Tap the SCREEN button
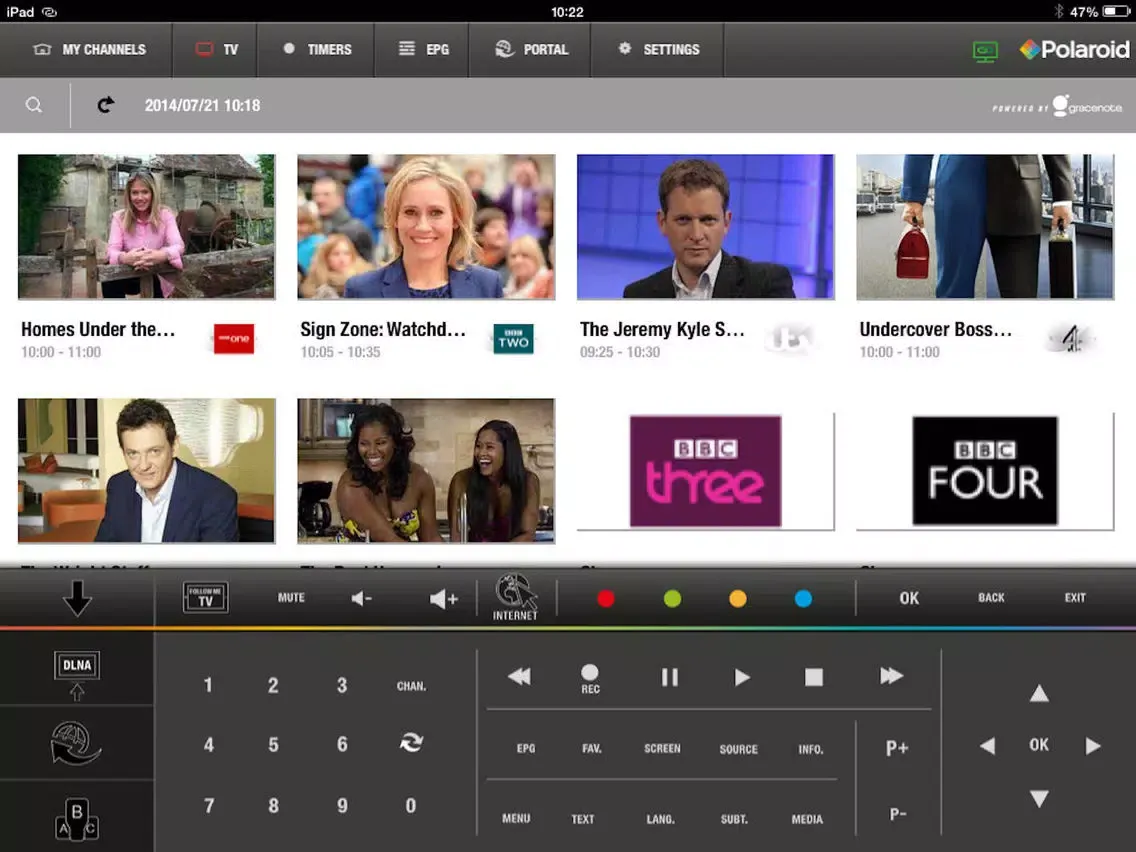 click(662, 748)
